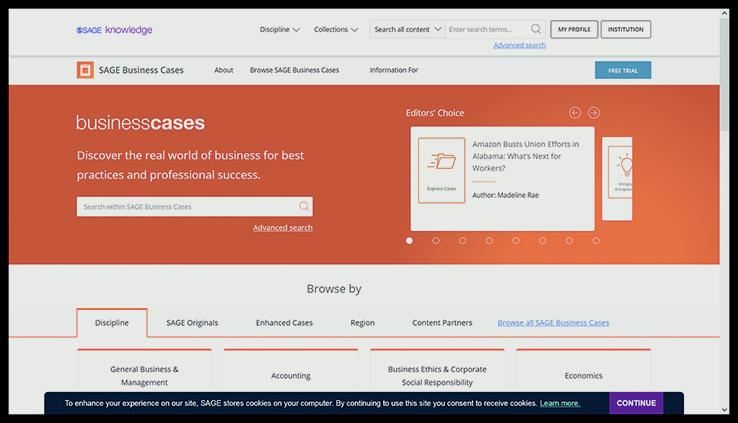Select the first carousel dot indicator
This screenshot has width=738, height=423.
[x=409, y=240]
